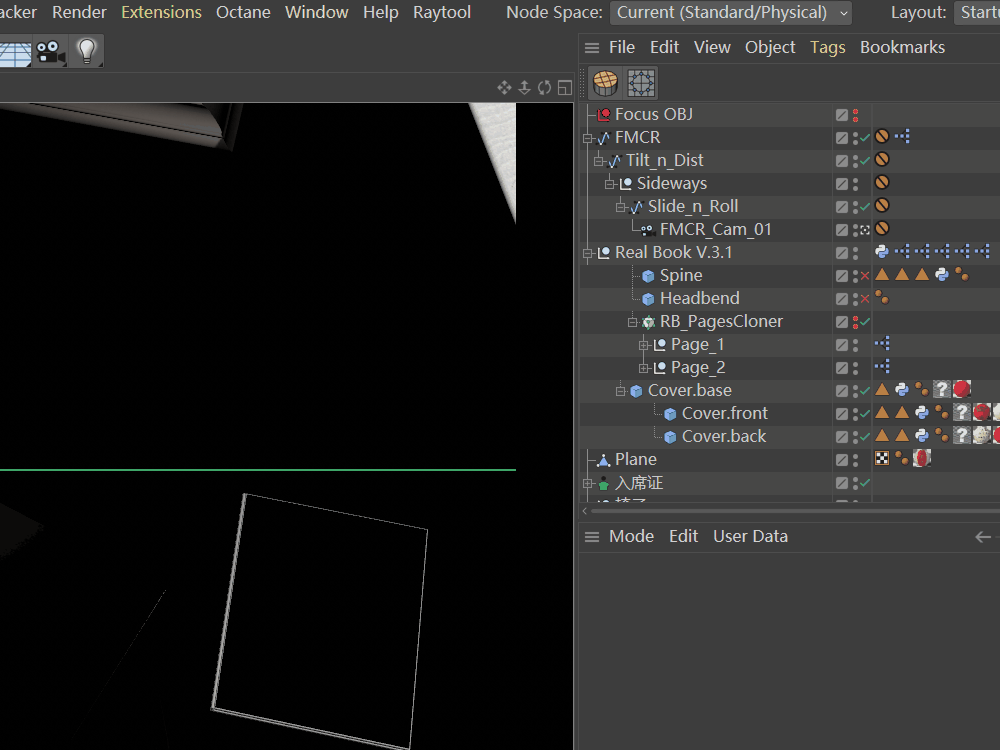Click the viewport pan/move camera icon

point(504,88)
